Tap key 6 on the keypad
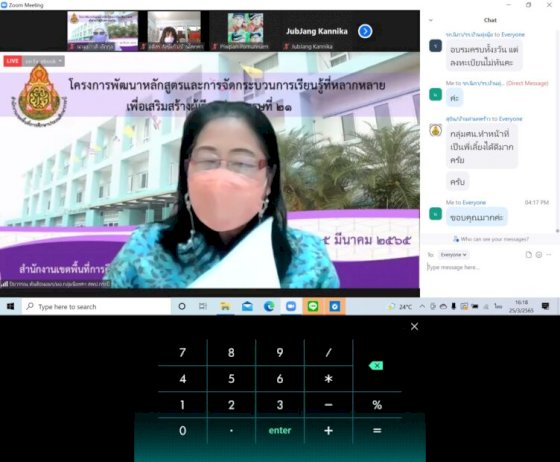The height and width of the screenshot is (462, 560). coord(280,378)
